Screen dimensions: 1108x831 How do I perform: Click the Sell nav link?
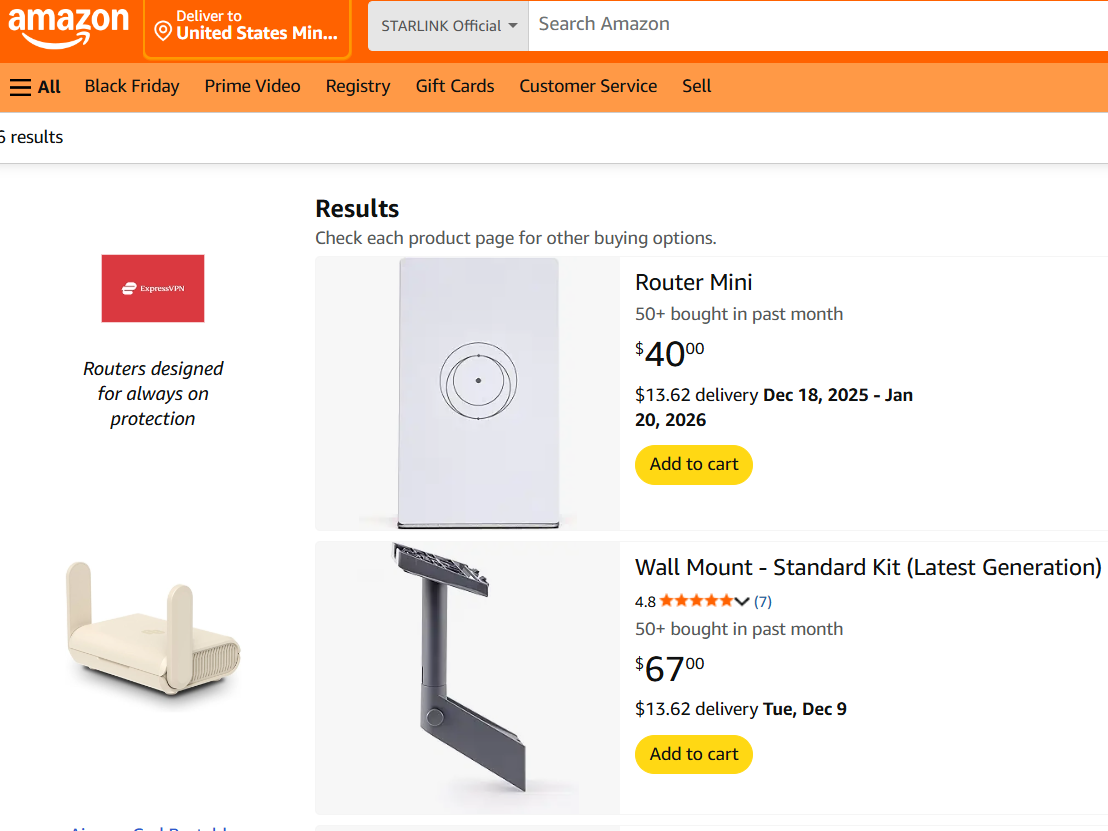[x=697, y=86]
